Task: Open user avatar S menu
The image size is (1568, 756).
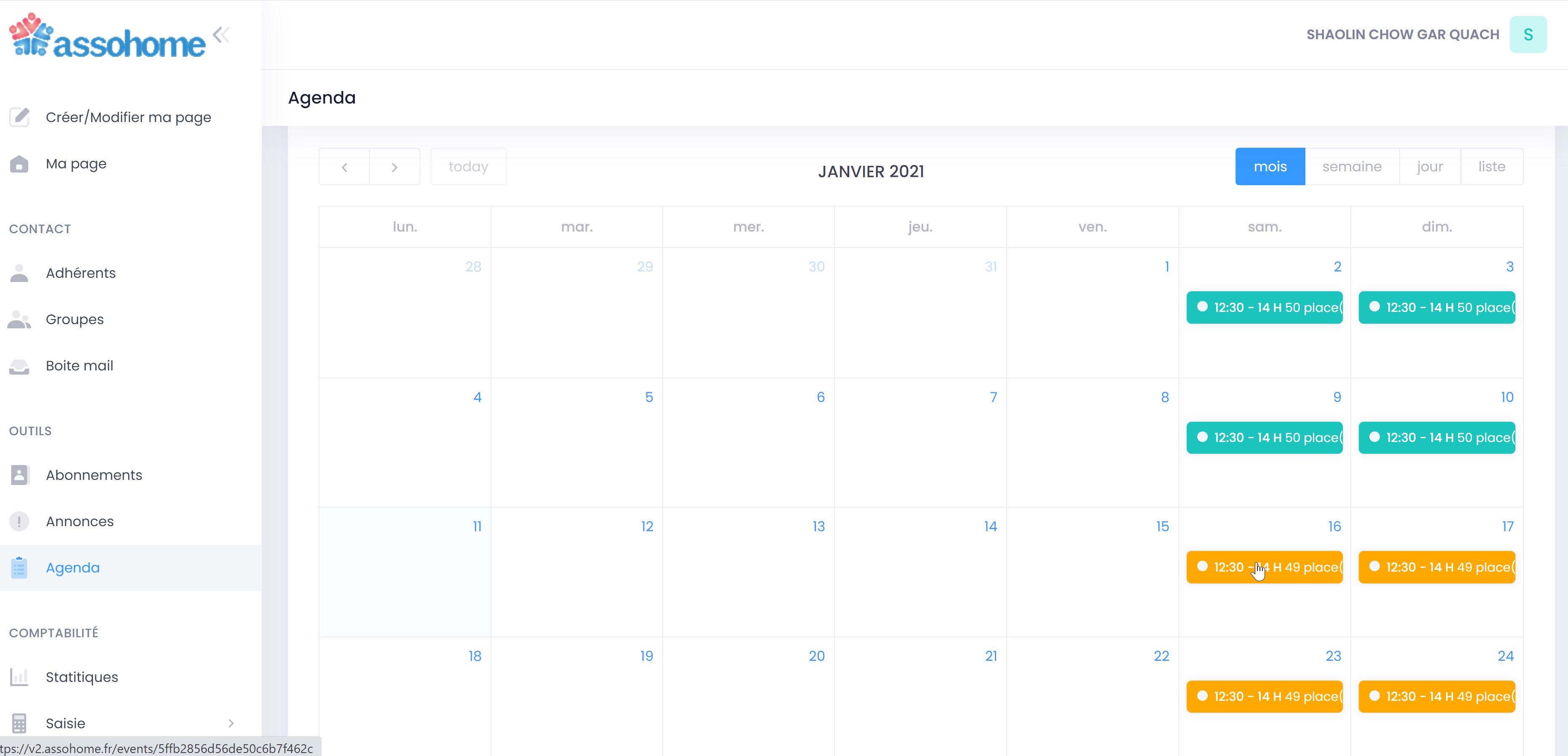Action: click(x=1527, y=35)
